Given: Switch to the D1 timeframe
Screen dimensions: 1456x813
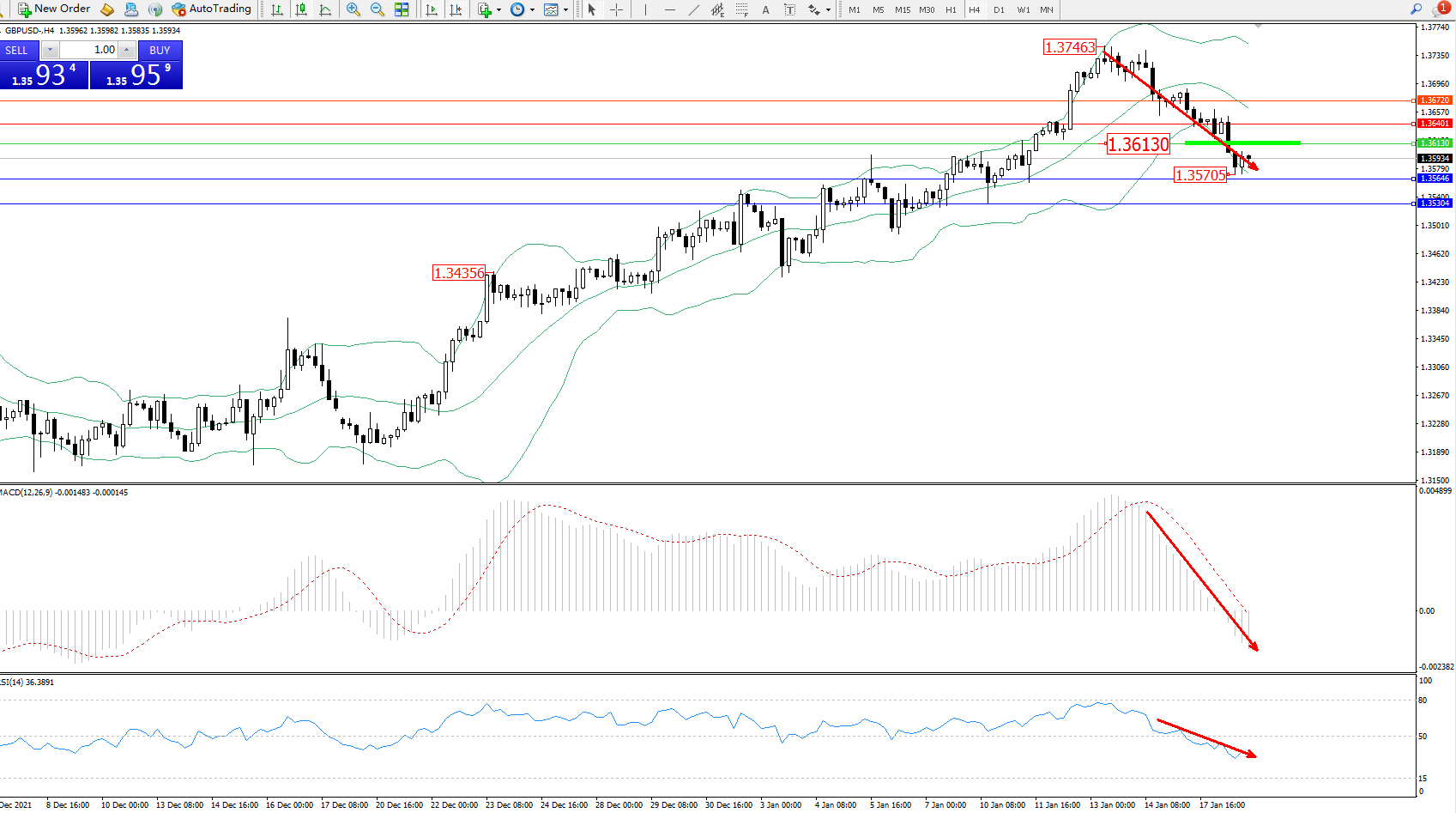Looking at the screenshot, I should pos(999,10).
